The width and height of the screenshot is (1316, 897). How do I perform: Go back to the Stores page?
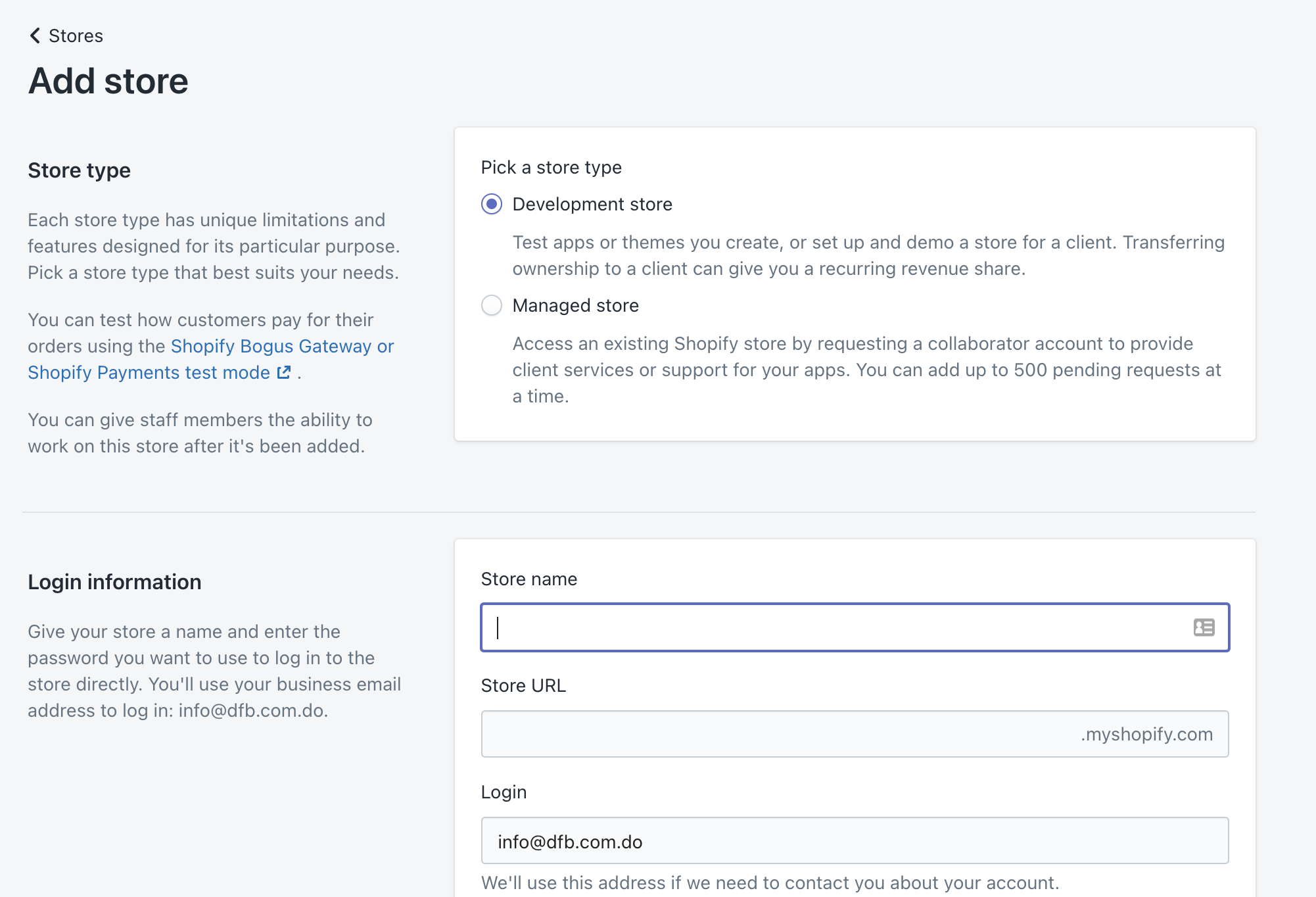[75, 36]
